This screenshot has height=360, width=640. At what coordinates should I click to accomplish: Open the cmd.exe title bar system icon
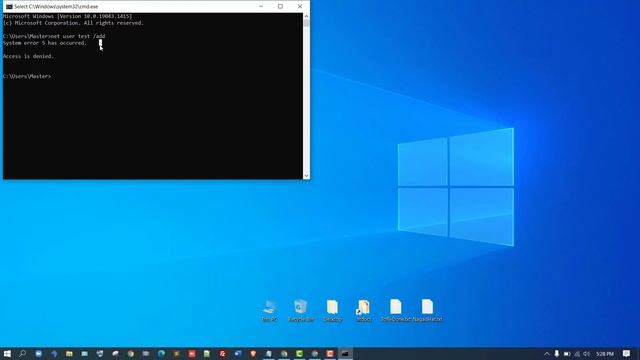pyautogui.click(x=9, y=7)
